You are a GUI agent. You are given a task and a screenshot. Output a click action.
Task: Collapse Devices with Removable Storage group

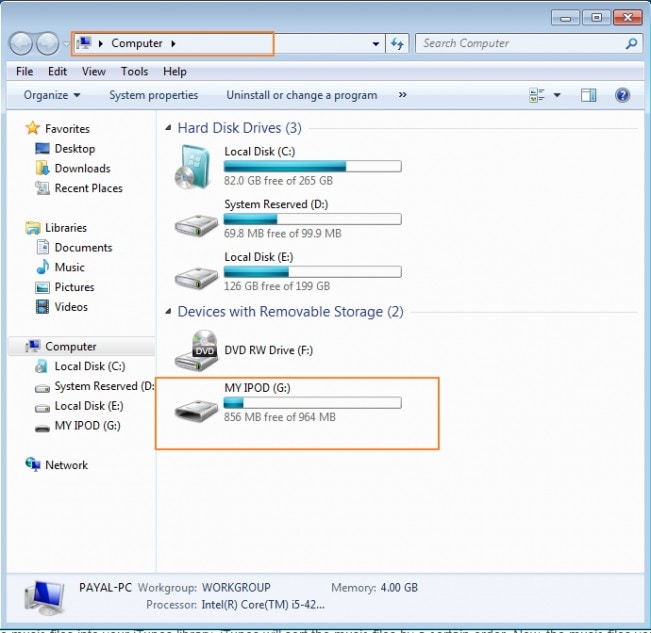(x=168, y=311)
